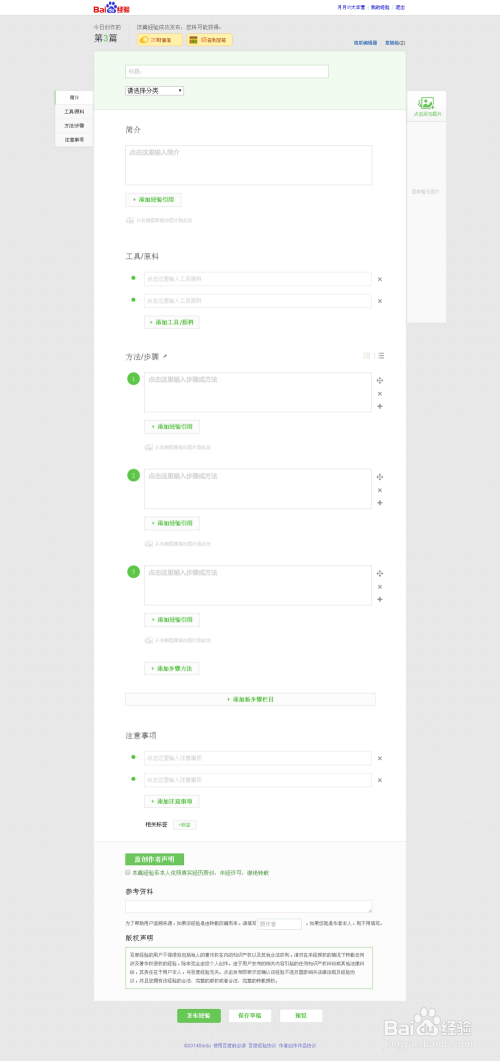
Task: Insert a step using plus icon beside step 3
Action: pos(380,600)
